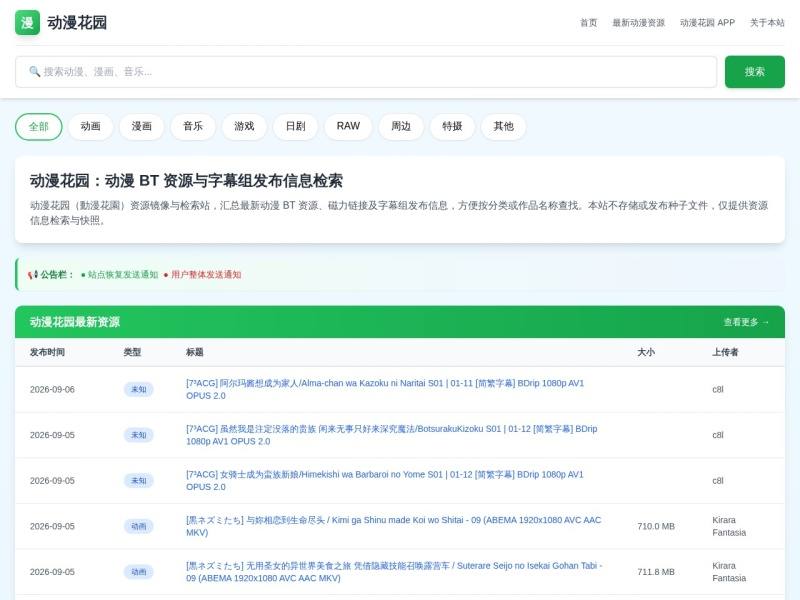Open the Himekishi wa Barbaroi no Yome link
Screen dimensions: 800x600
coord(385,481)
